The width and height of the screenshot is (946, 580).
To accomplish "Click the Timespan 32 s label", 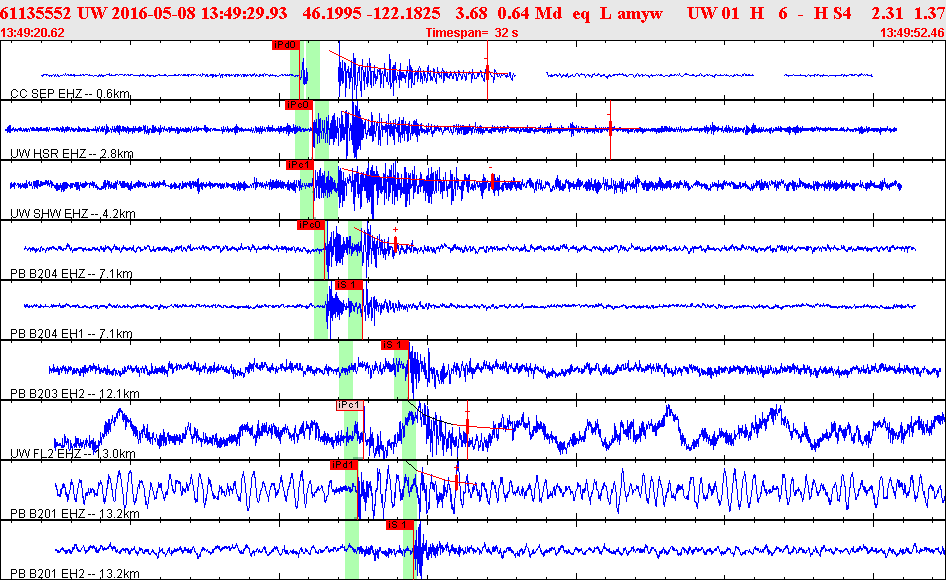I will 472,33.
